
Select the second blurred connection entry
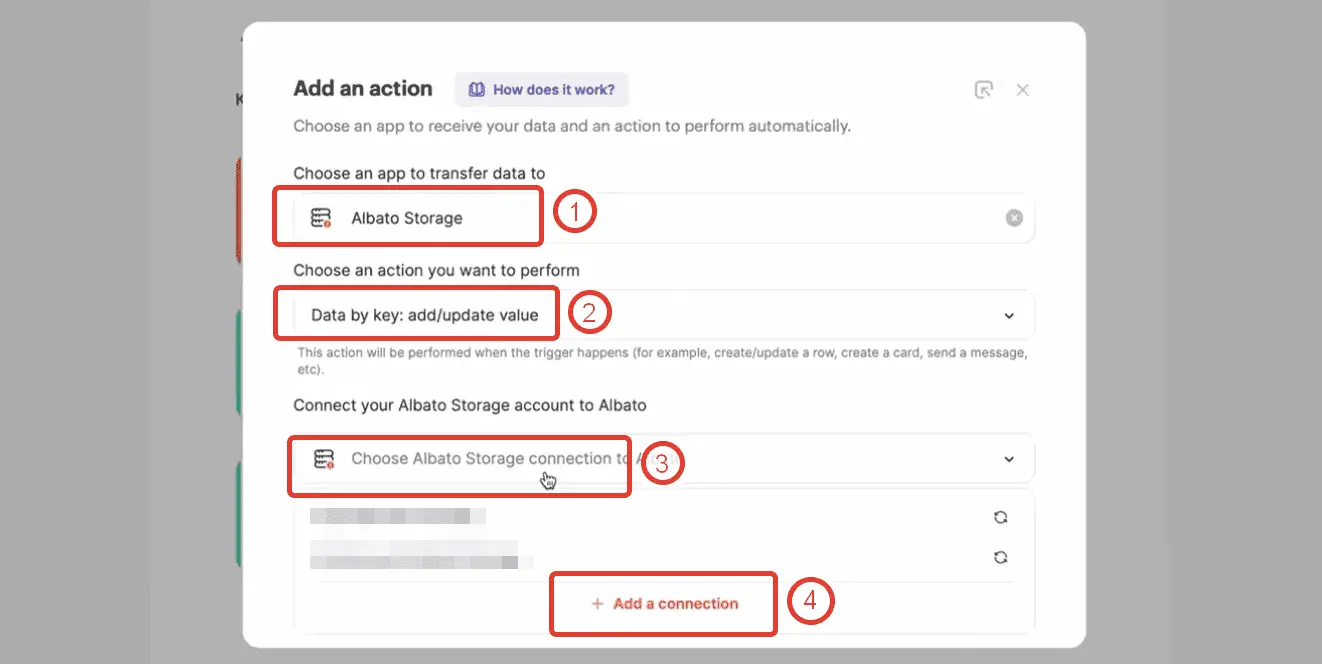pos(421,556)
